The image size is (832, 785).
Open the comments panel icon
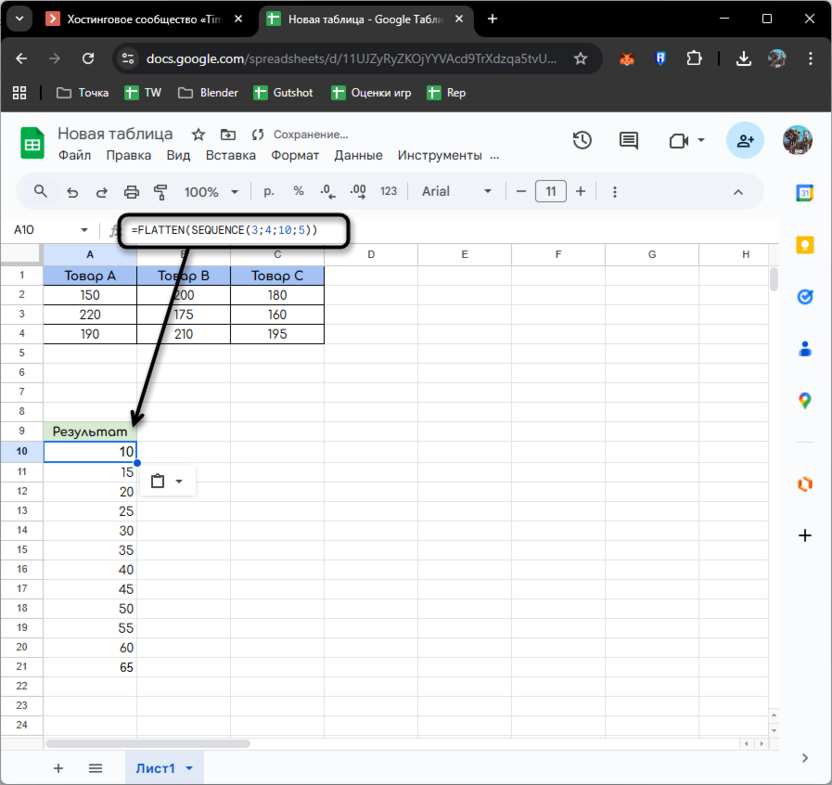click(628, 141)
